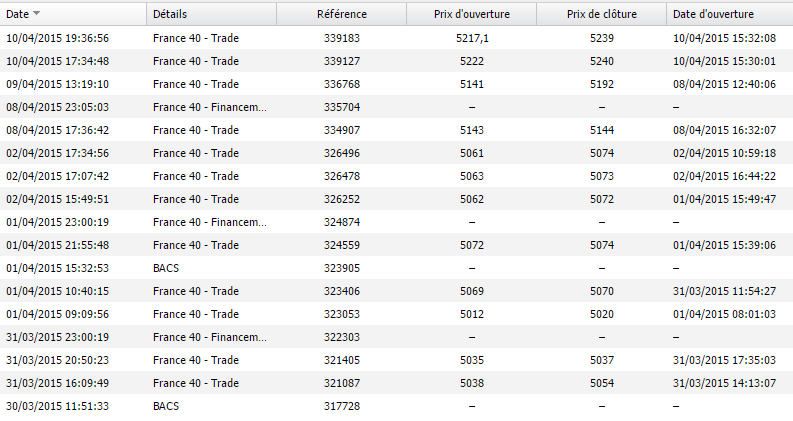Select the row with reference 336768
The image size is (793, 421).
tap(341, 84)
